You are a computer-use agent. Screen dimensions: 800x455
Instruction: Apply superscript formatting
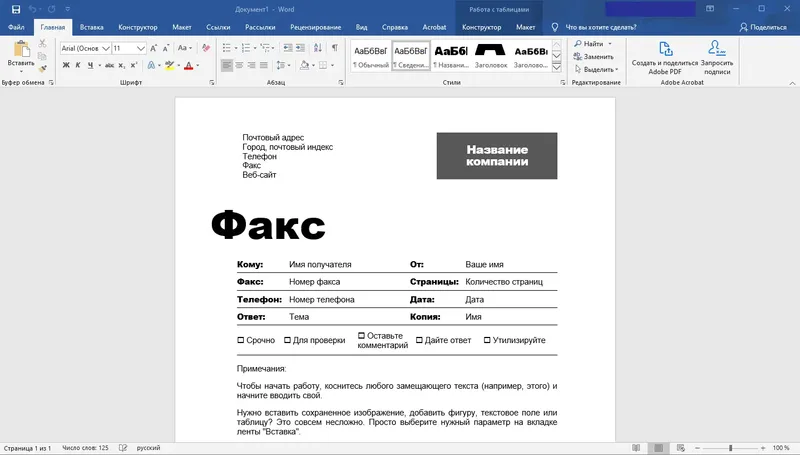(x=134, y=65)
